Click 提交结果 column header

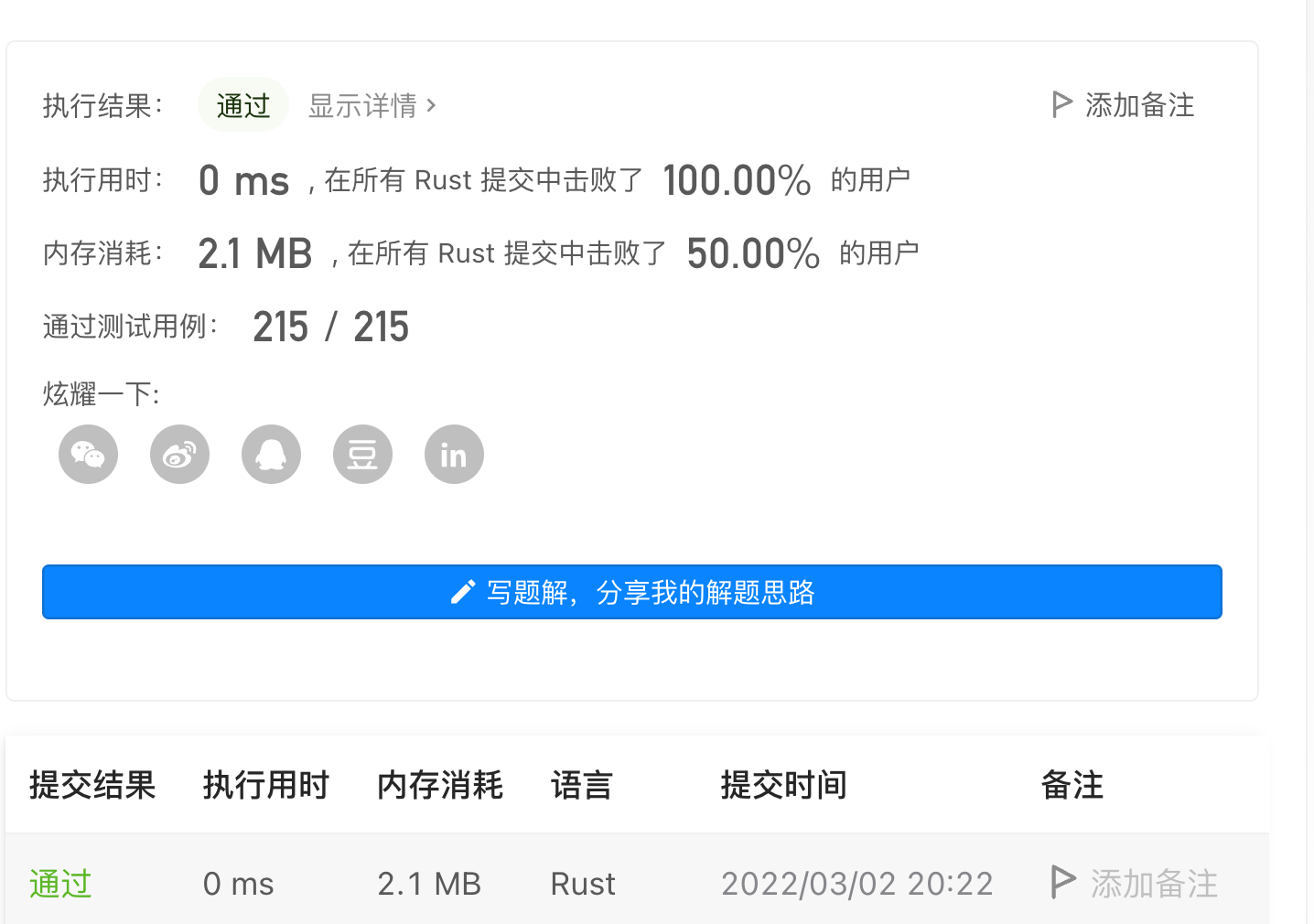(x=92, y=785)
